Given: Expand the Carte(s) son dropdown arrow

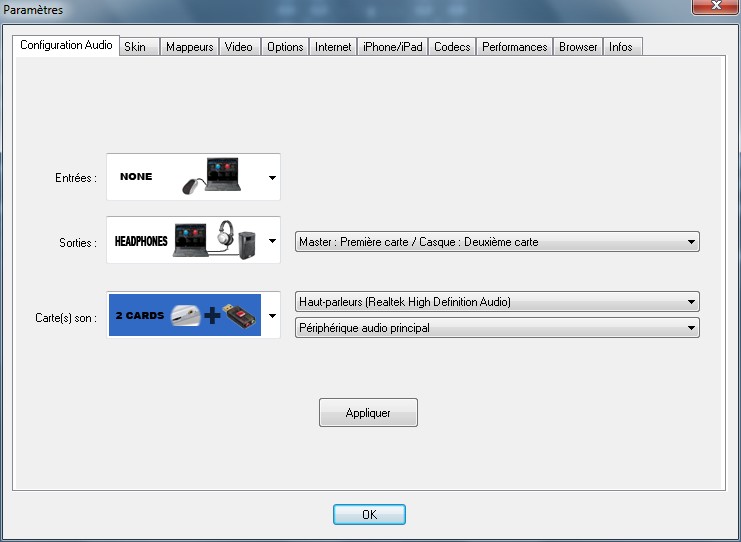Looking at the screenshot, I should [272, 316].
